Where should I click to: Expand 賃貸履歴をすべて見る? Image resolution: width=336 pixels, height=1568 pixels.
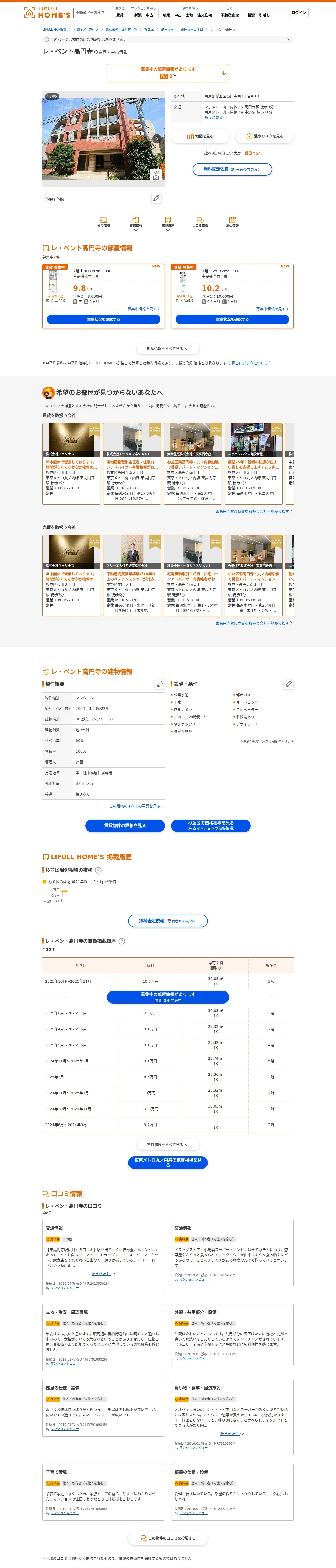(x=168, y=1144)
